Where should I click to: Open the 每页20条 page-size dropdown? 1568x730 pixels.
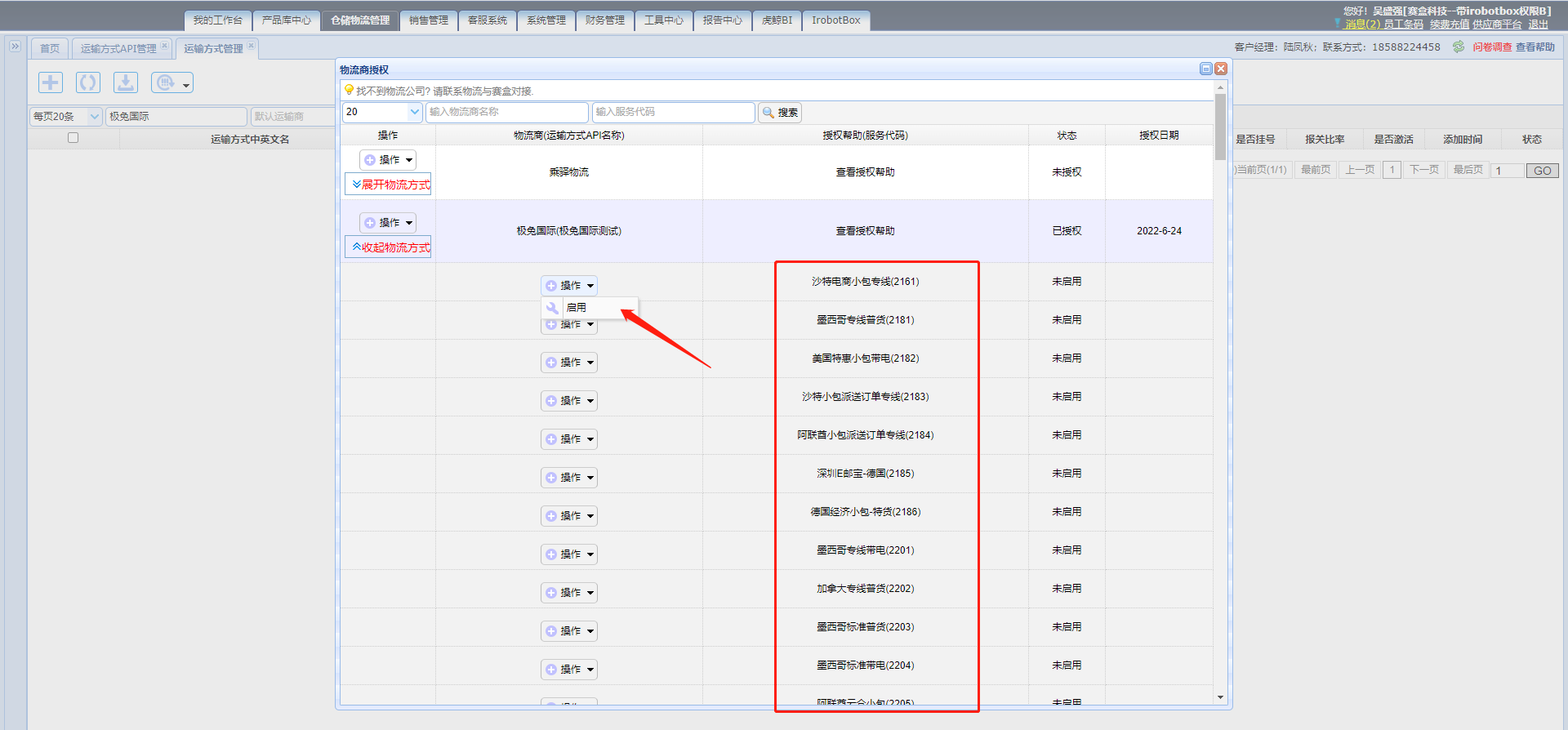[66, 117]
